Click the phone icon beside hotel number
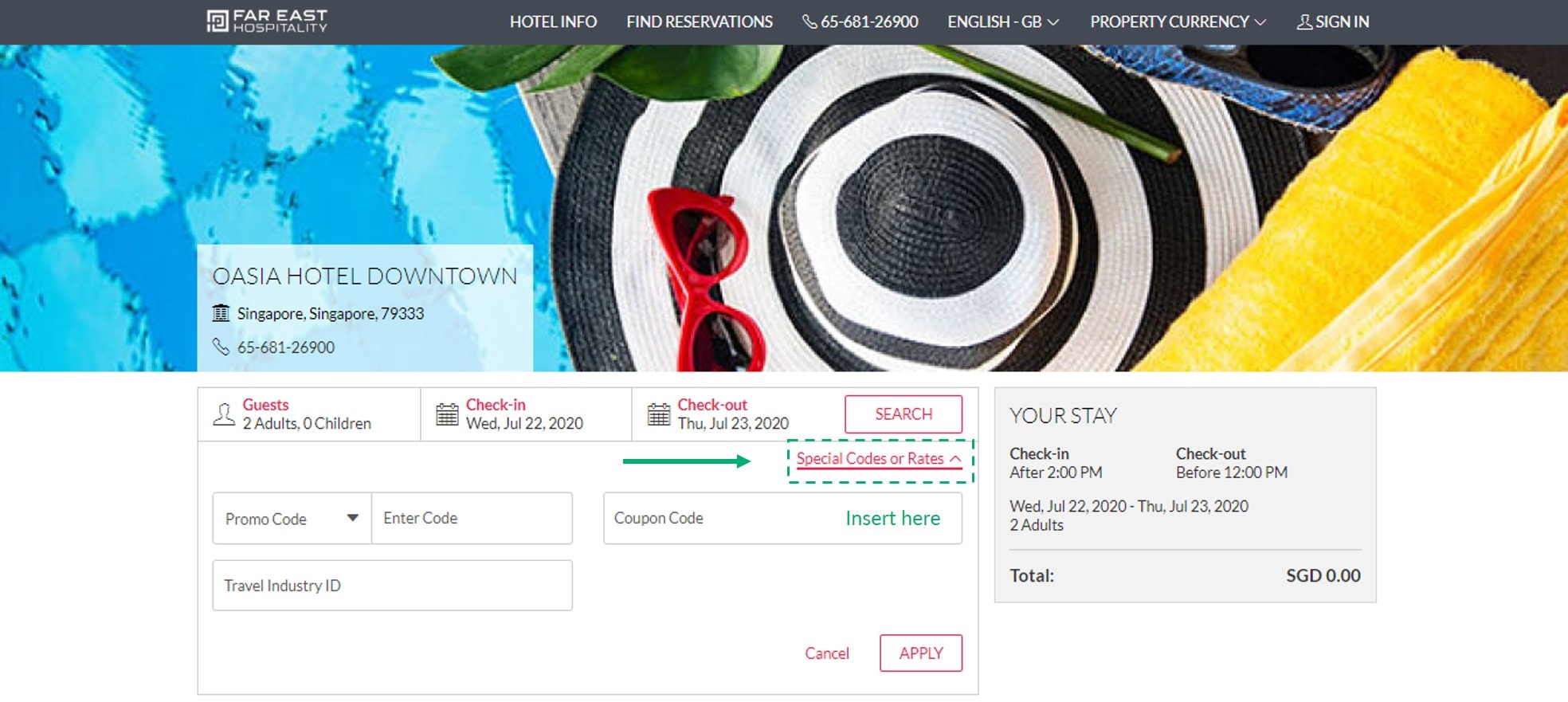The image size is (1568, 702). [221, 347]
